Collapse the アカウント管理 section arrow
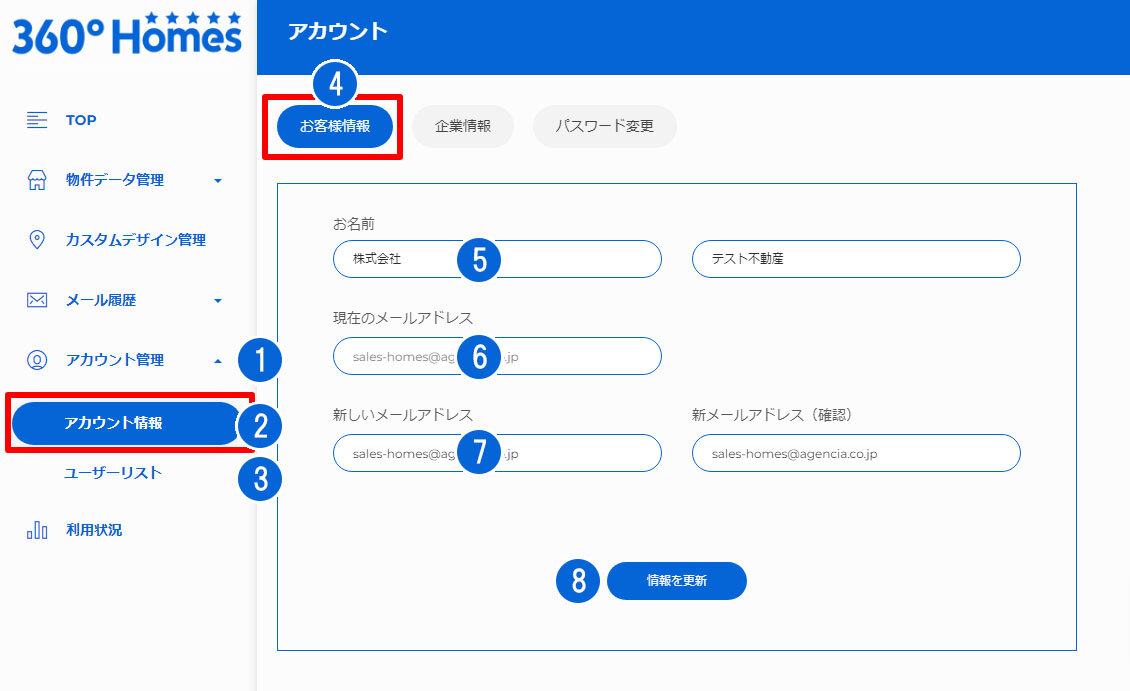The height and width of the screenshot is (691, 1130). [218, 360]
